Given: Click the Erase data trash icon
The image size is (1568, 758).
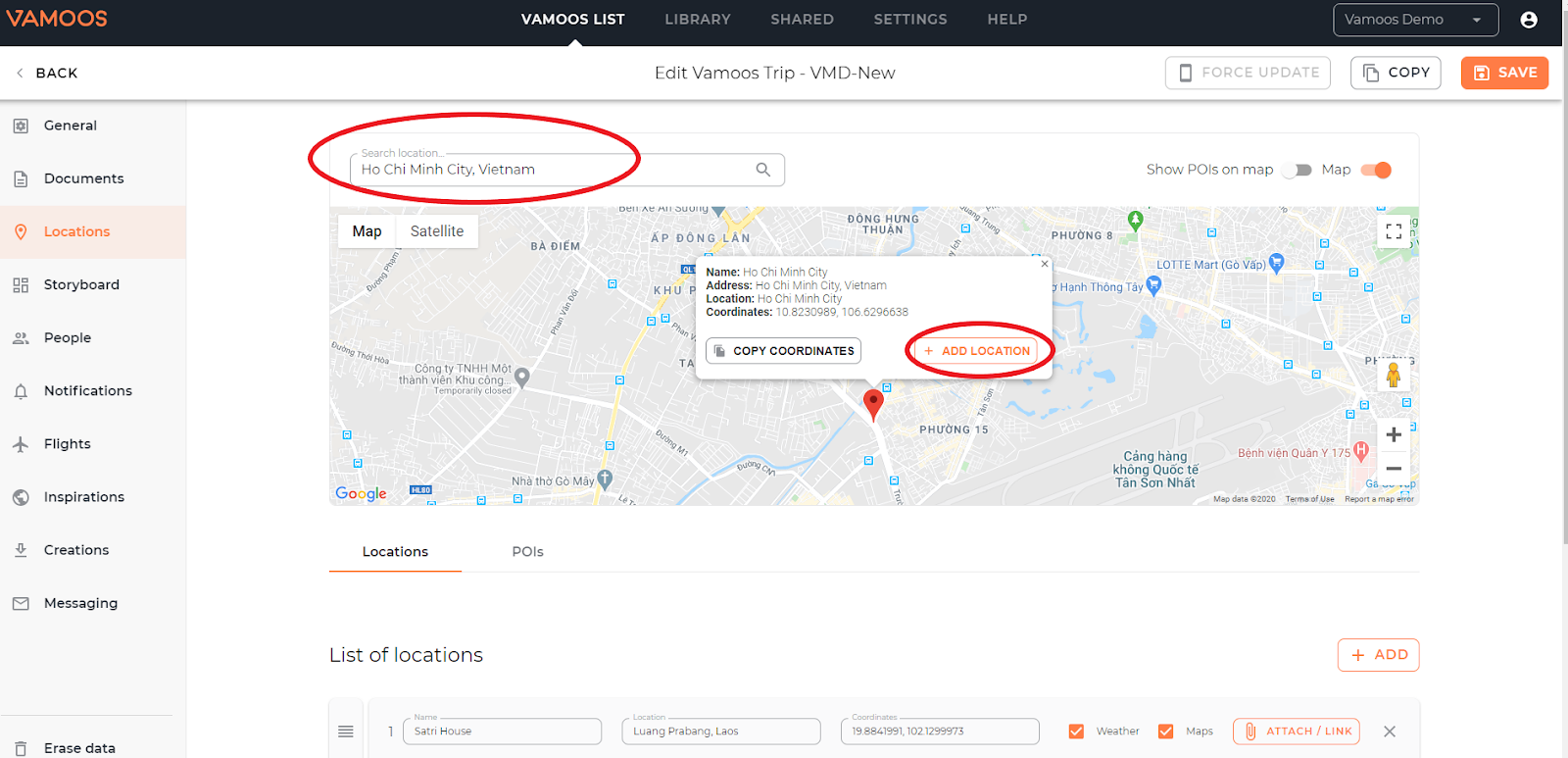Looking at the screenshot, I should pyautogui.click(x=21, y=748).
